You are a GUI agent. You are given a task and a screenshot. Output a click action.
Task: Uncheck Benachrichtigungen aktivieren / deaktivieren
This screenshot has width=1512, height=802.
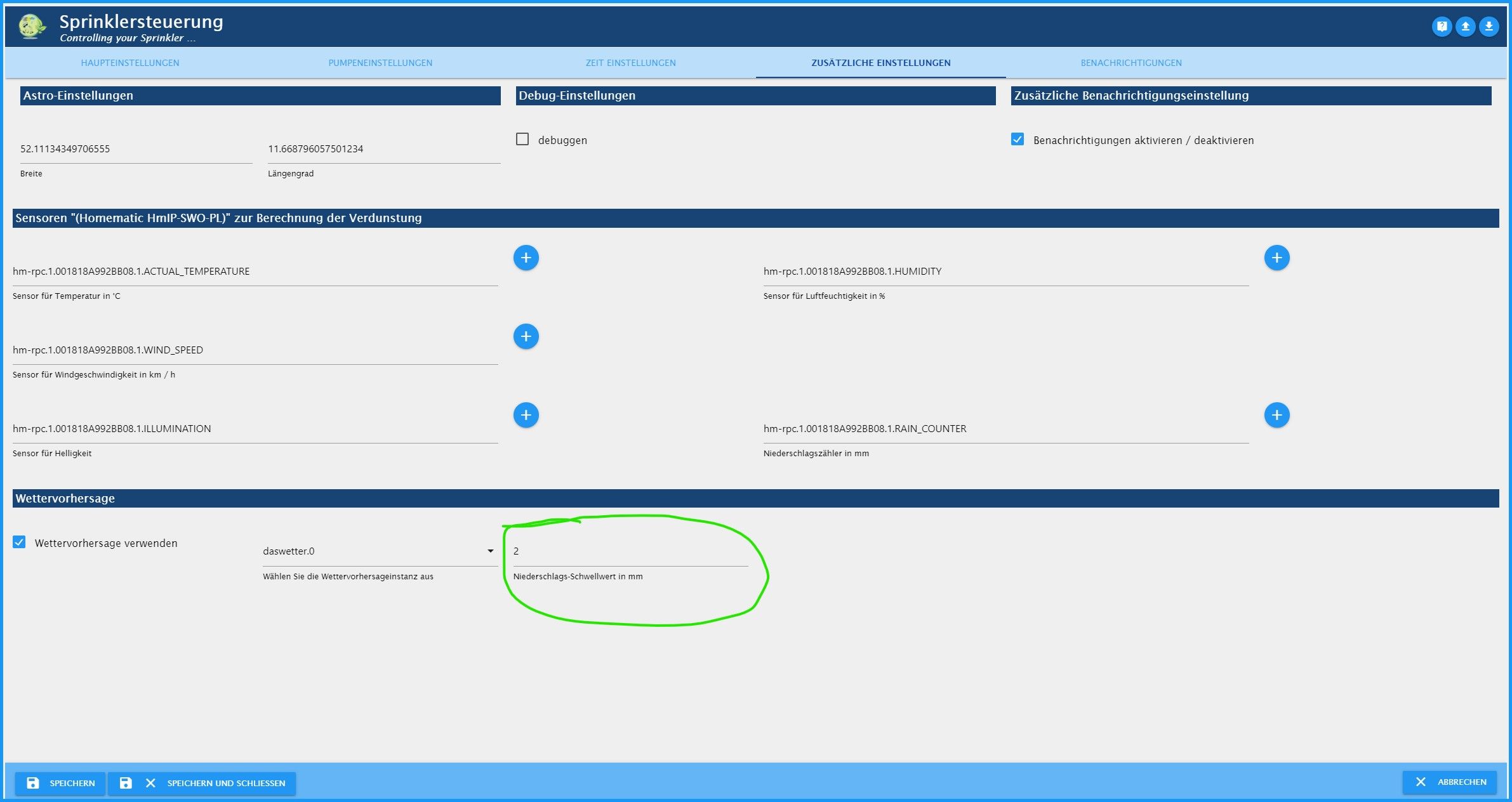1018,139
